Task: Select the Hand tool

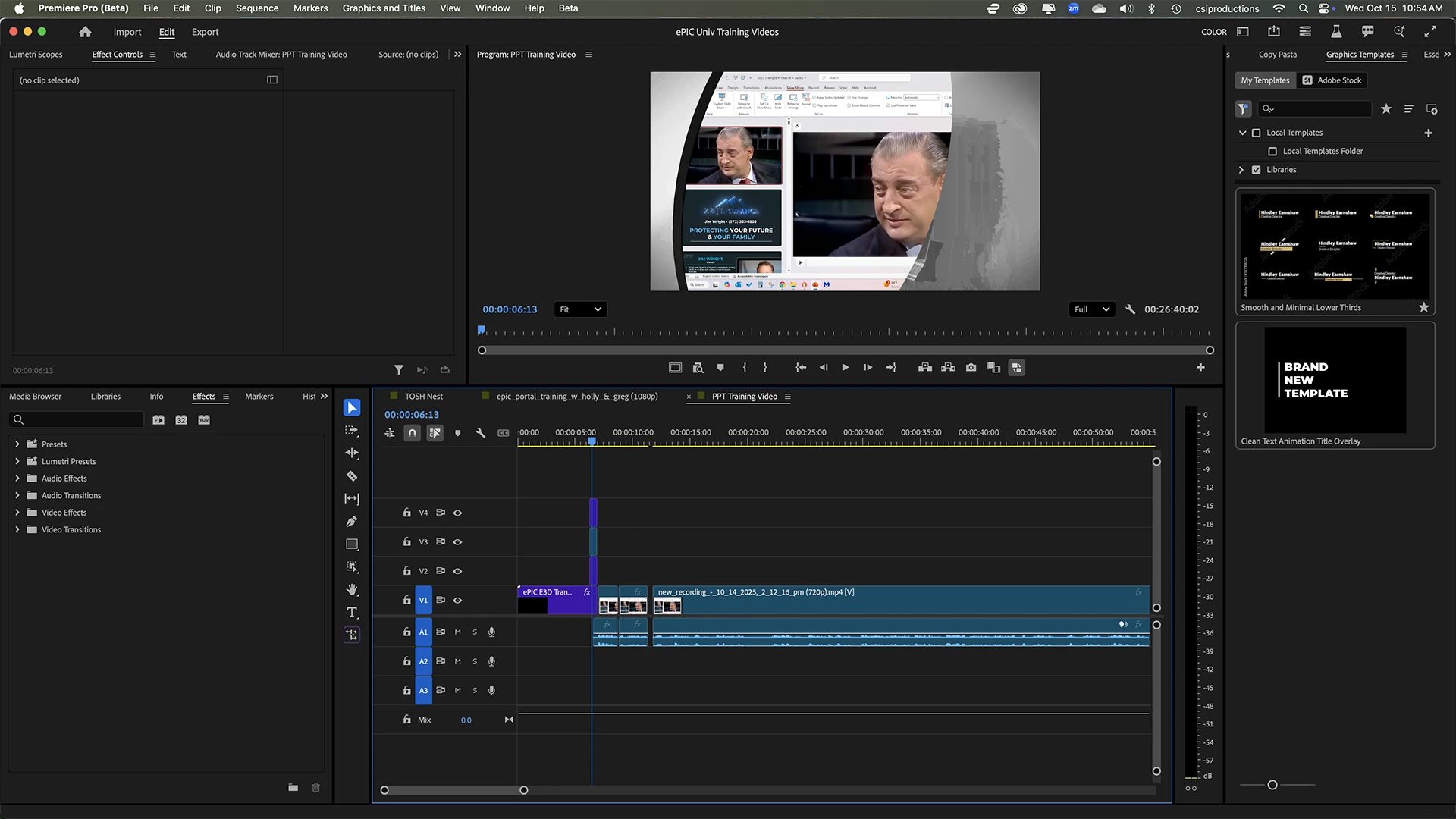Action: coord(352,589)
